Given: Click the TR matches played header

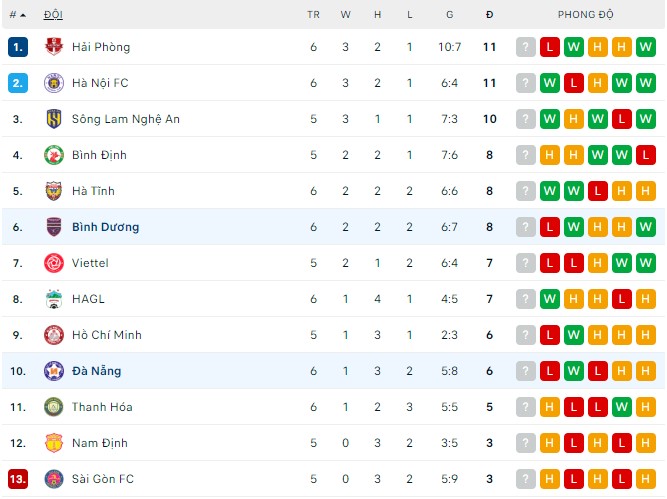Looking at the screenshot, I should 313,15.
